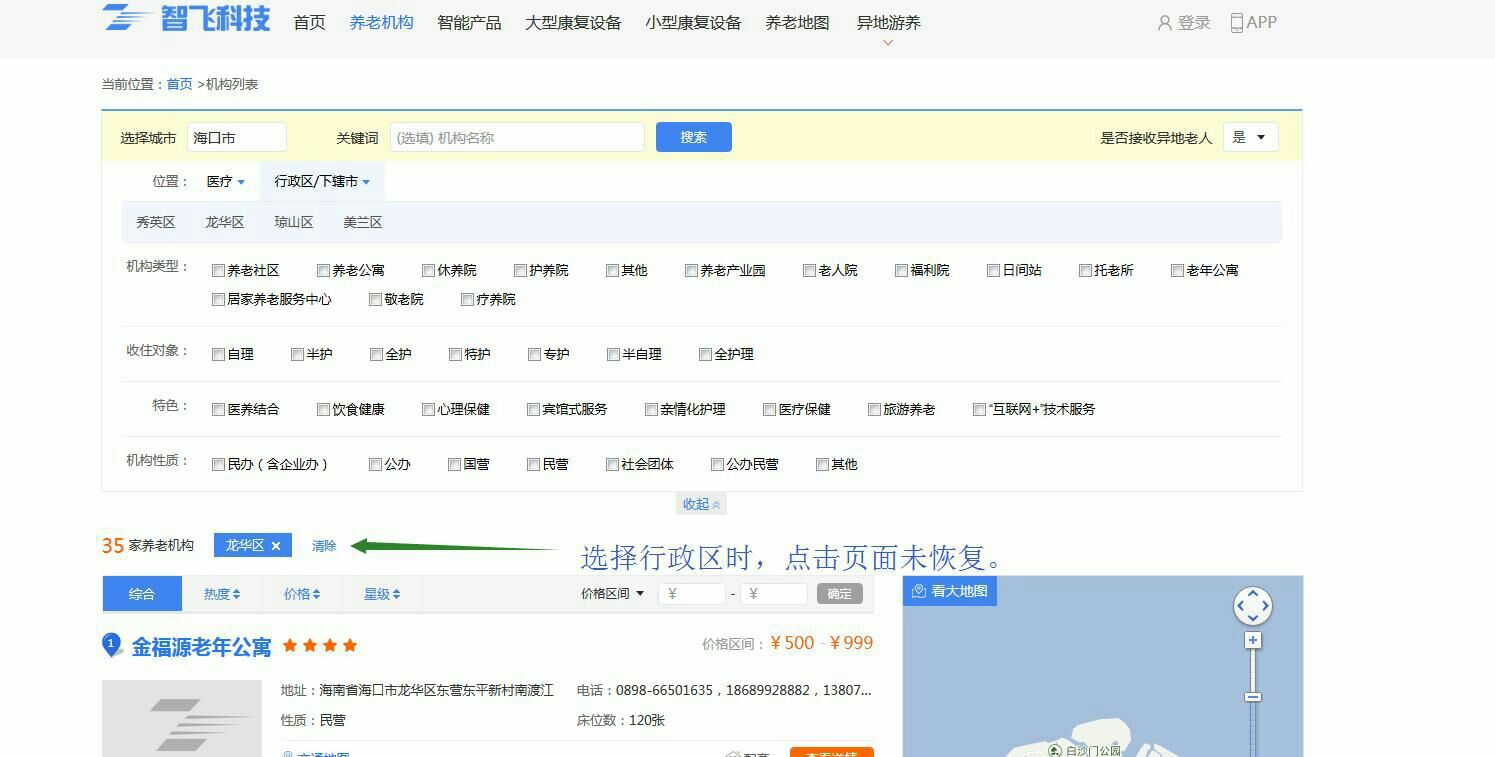Expand the 价格区间 dropdown
The height and width of the screenshot is (757, 1495).
coord(613,594)
